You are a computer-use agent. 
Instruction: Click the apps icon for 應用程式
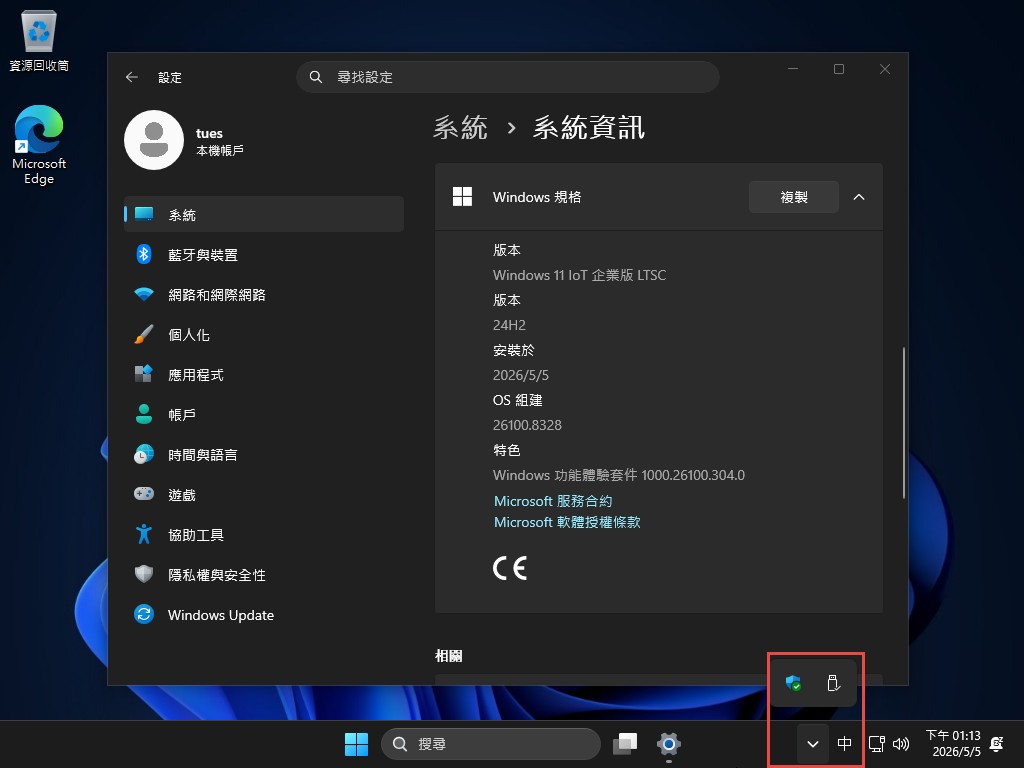(x=144, y=374)
